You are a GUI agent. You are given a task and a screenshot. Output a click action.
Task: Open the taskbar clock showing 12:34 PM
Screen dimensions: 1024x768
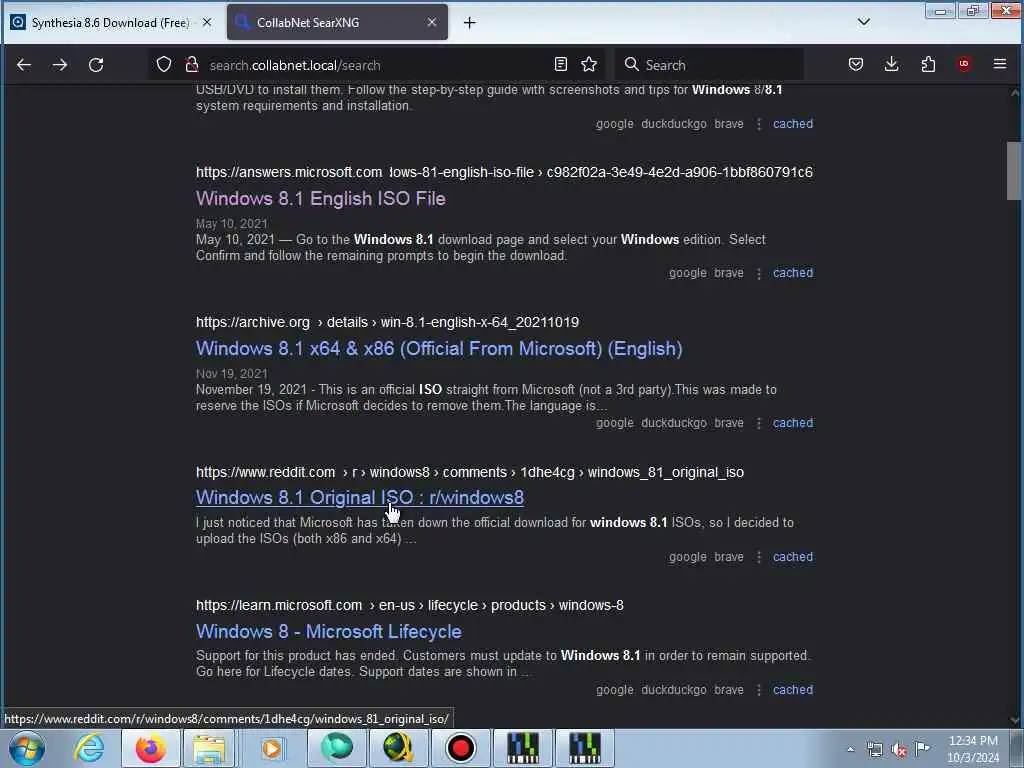click(x=973, y=749)
